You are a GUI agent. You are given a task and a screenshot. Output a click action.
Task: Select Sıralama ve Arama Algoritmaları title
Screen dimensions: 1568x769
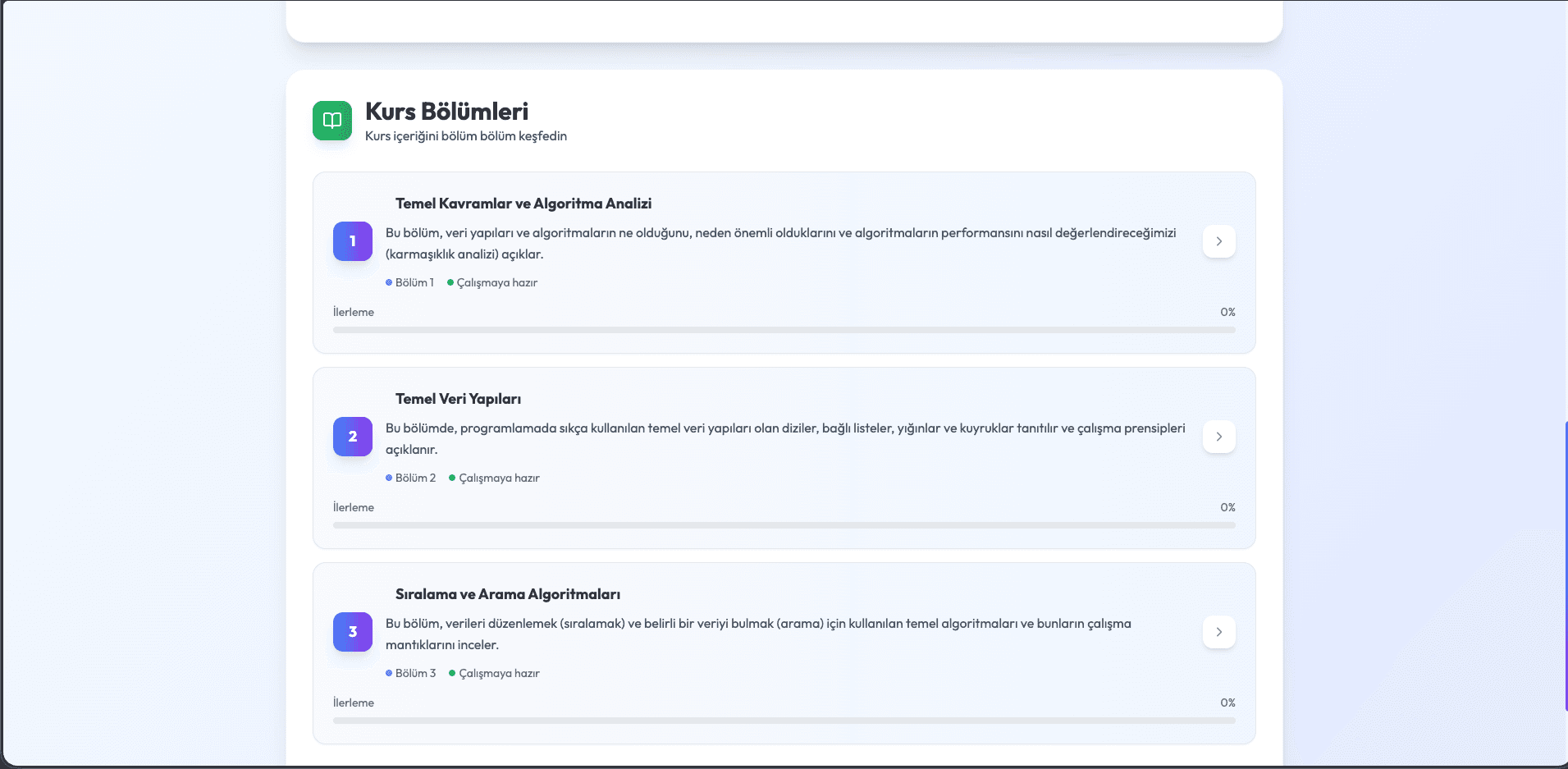pos(507,594)
